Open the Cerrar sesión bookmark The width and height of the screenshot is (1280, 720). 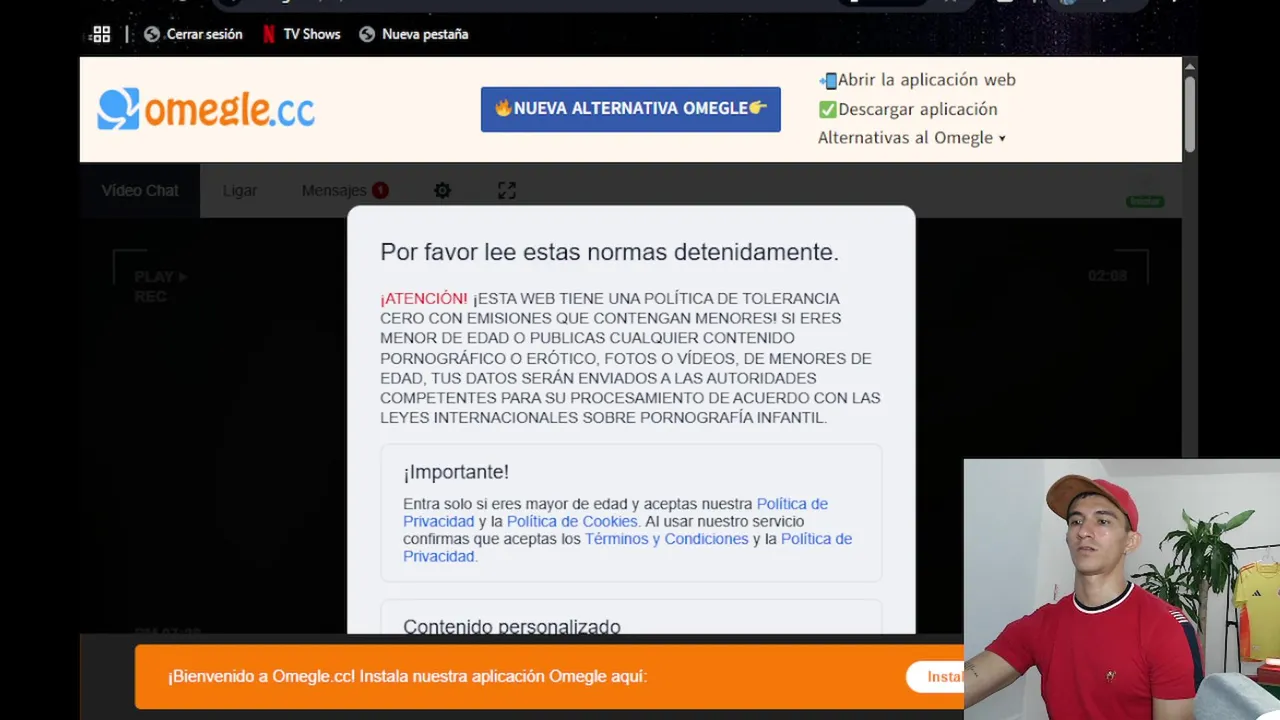pyautogui.click(x=193, y=34)
